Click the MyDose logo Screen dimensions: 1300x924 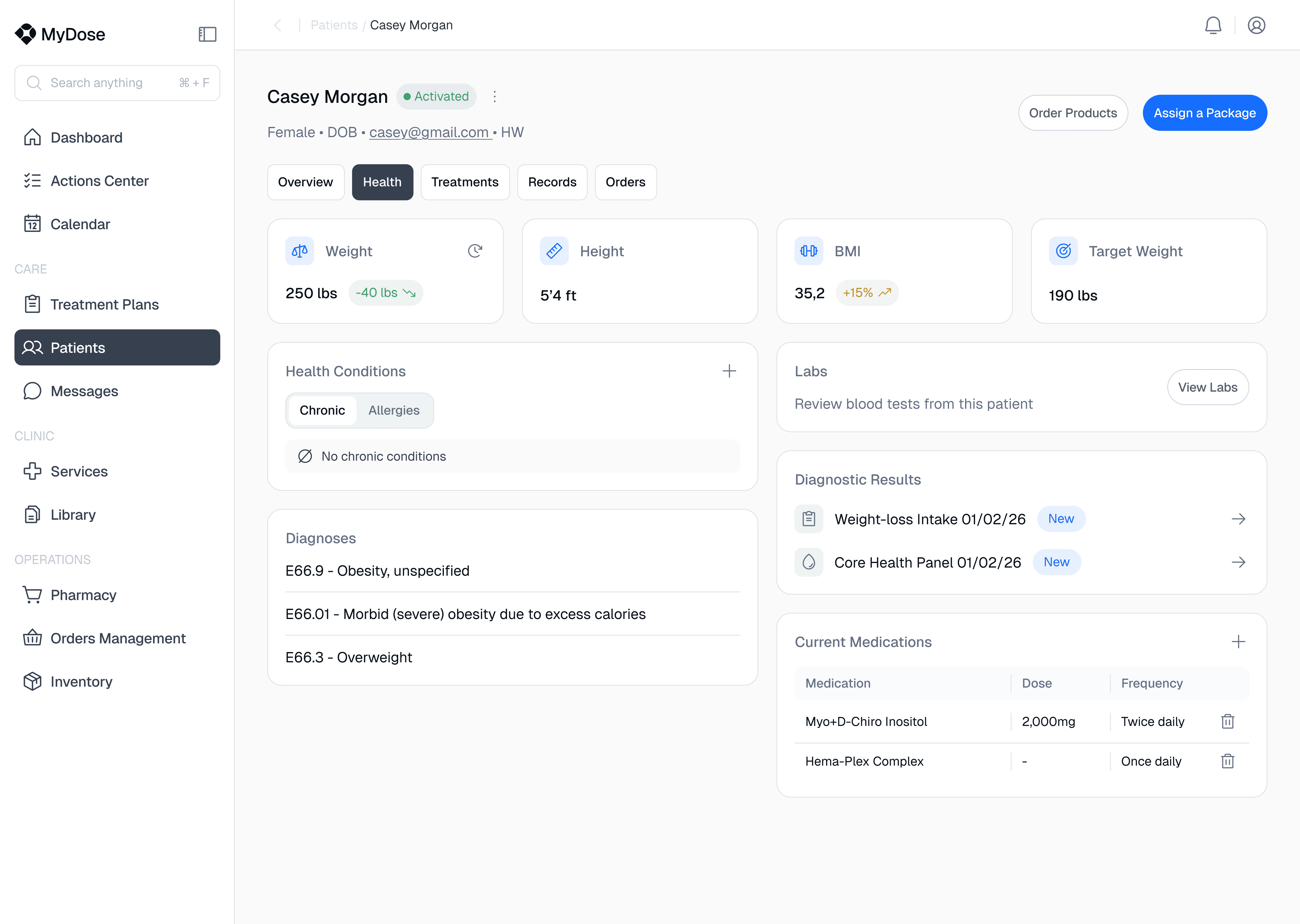60,34
